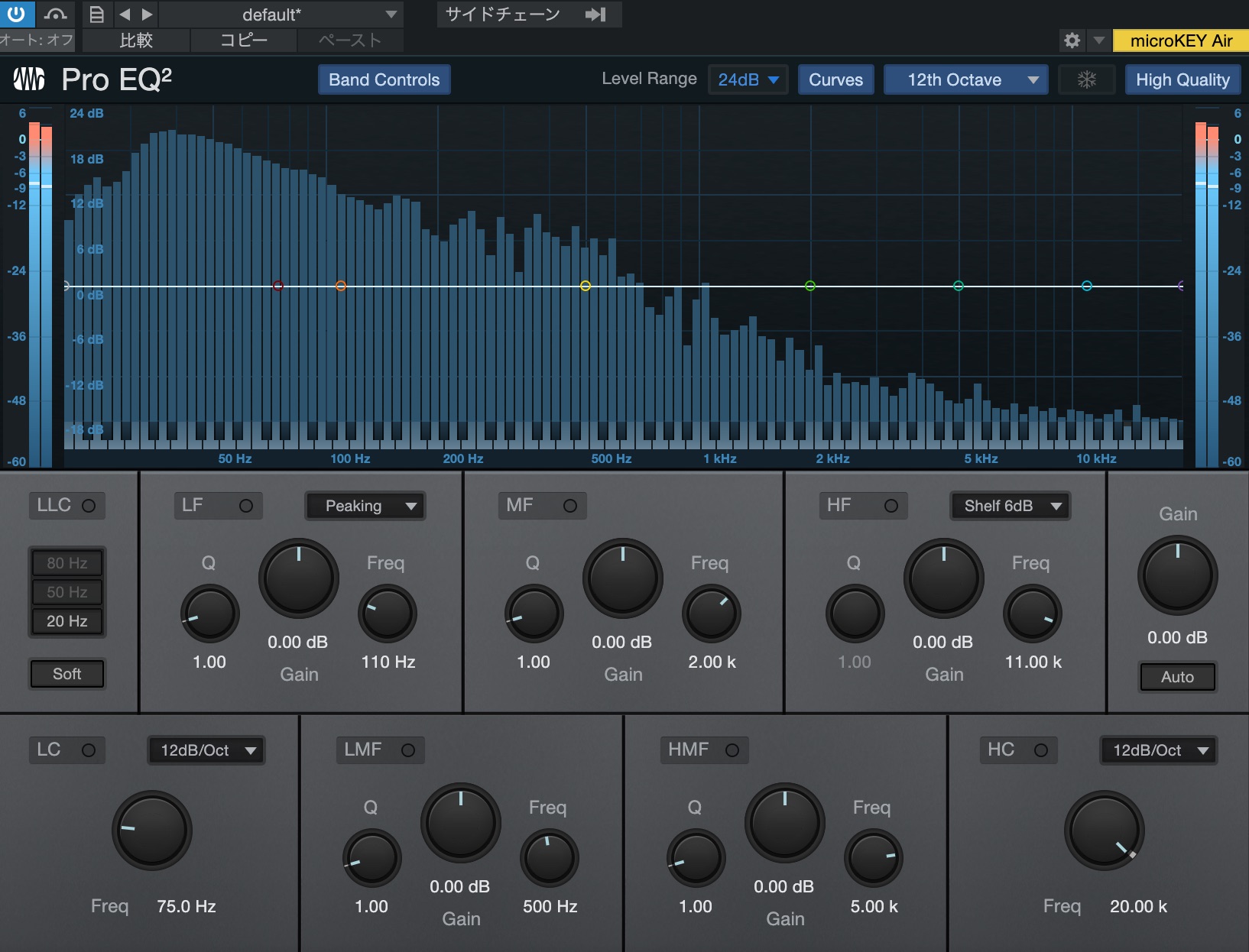Open the settings gear icon
Screen dimensions: 1249x952
(x=1072, y=40)
